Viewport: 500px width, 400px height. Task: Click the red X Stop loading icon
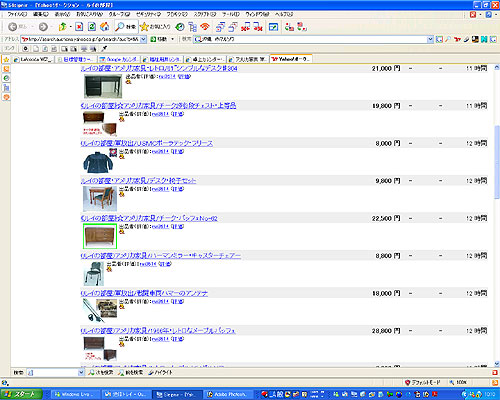point(79,27)
